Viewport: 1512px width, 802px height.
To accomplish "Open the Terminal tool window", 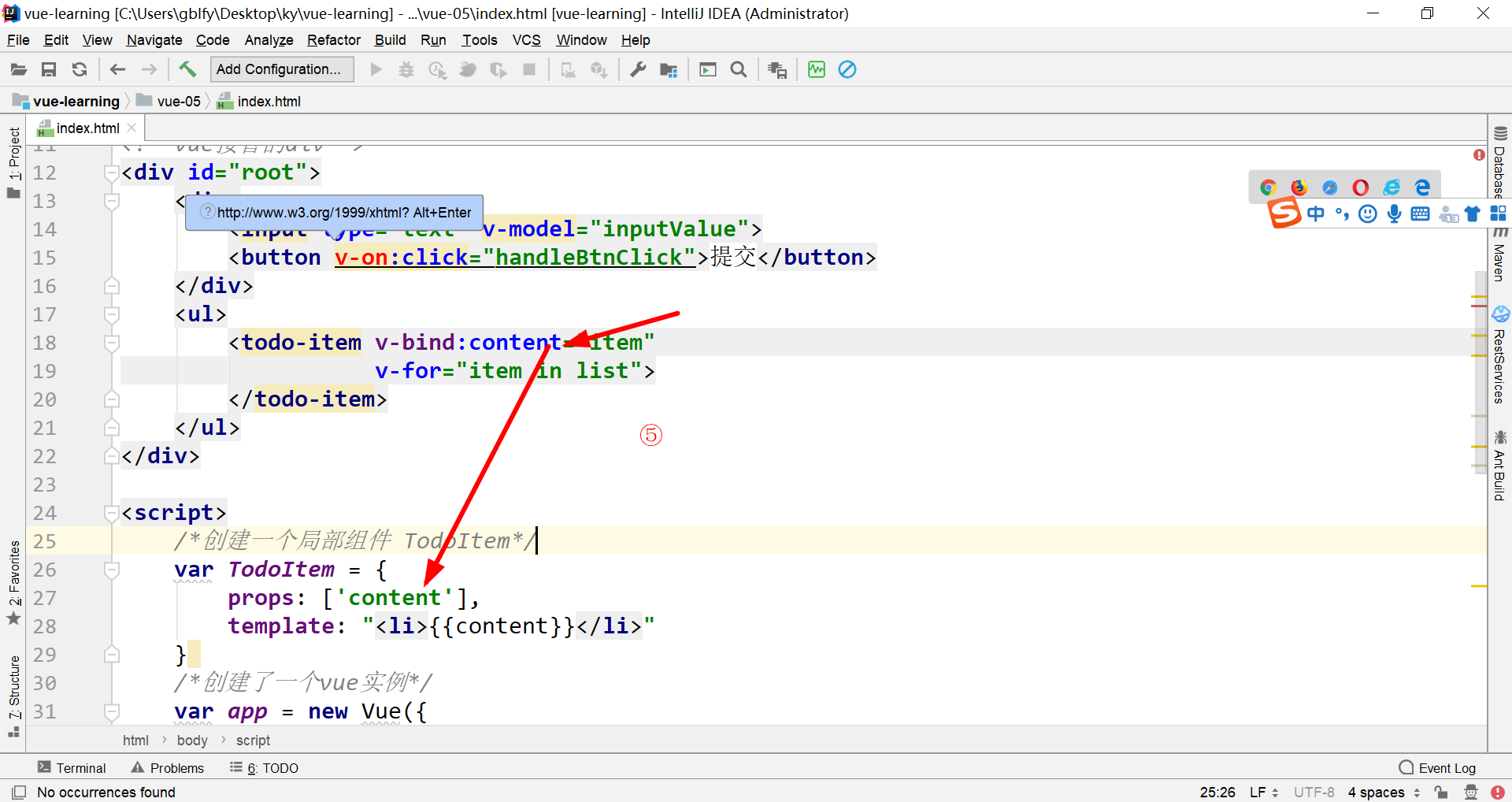I will click(72, 768).
